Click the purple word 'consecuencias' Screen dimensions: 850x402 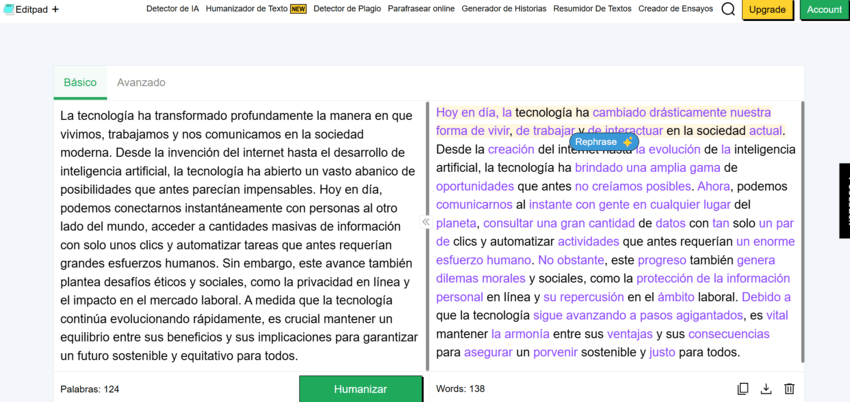pyautogui.click(x=729, y=334)
